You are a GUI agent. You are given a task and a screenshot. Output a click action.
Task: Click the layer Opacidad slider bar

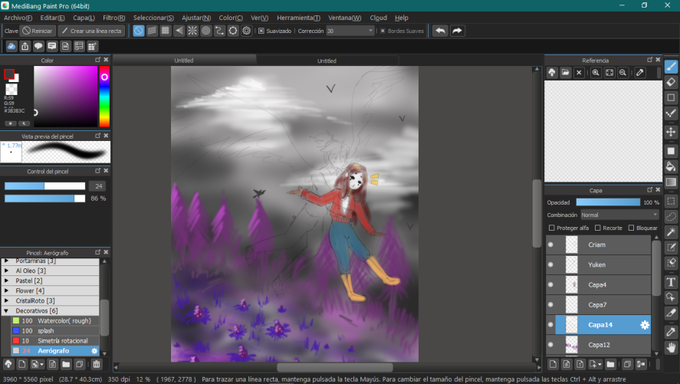608,202
